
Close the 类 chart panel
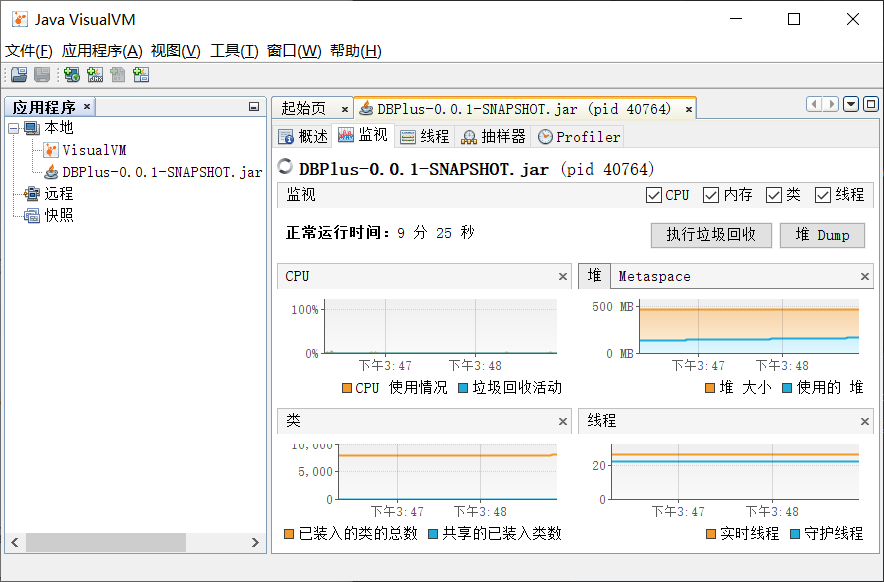563,421
